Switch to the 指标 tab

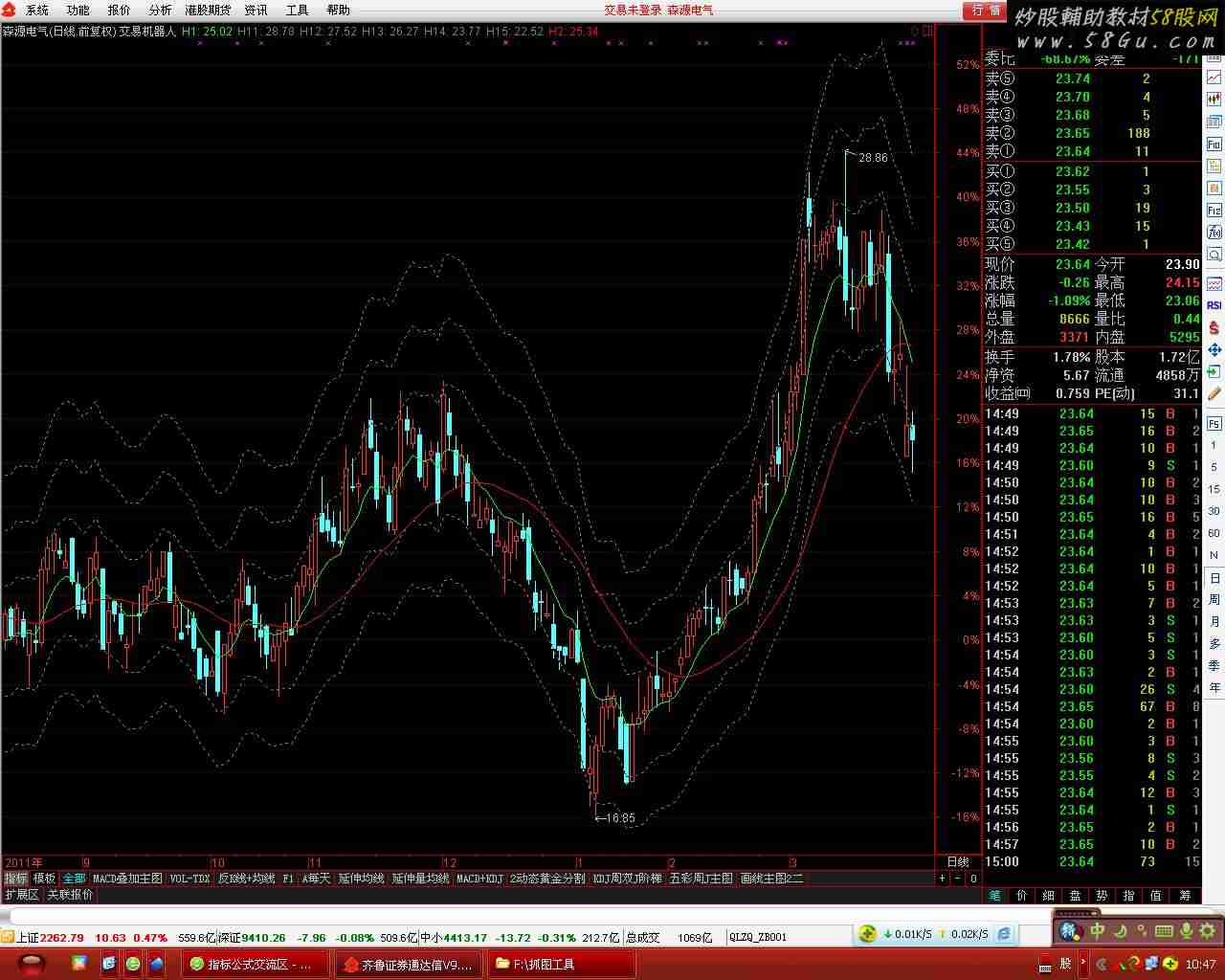click(x=16, y=878)
